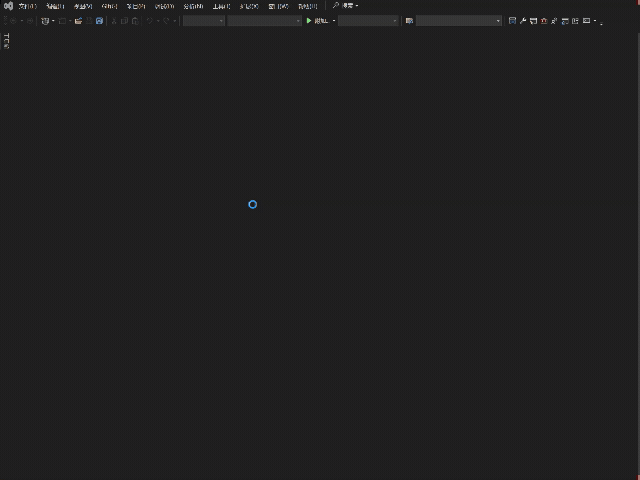
Task: Click the search box in title bar
Action: [x=345, y=6]
